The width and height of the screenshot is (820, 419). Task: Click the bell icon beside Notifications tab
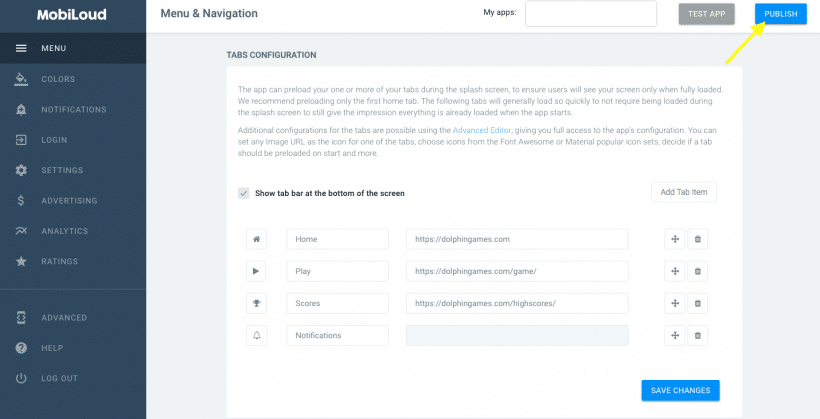pos(257,335)
